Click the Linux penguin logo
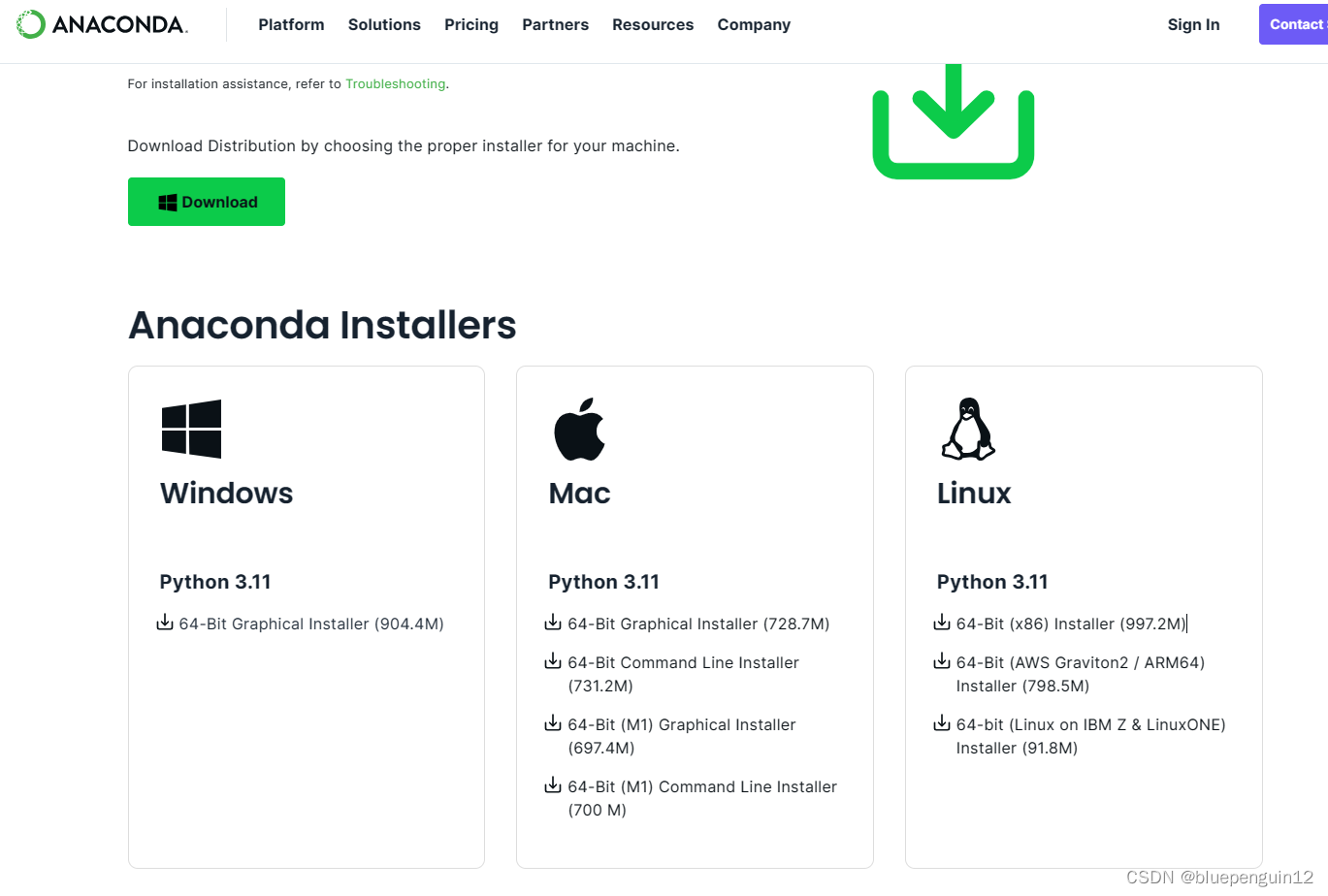Image resolution: width=1328 pixels, height=896 pixels. click(x=968, y=429)
